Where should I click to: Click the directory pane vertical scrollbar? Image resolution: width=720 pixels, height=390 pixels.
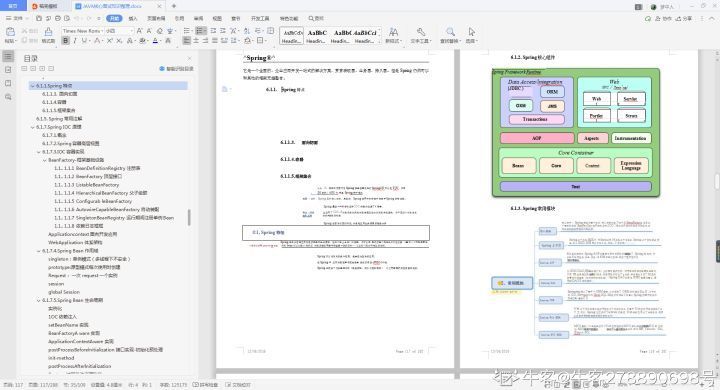click(x=189, y=217)
